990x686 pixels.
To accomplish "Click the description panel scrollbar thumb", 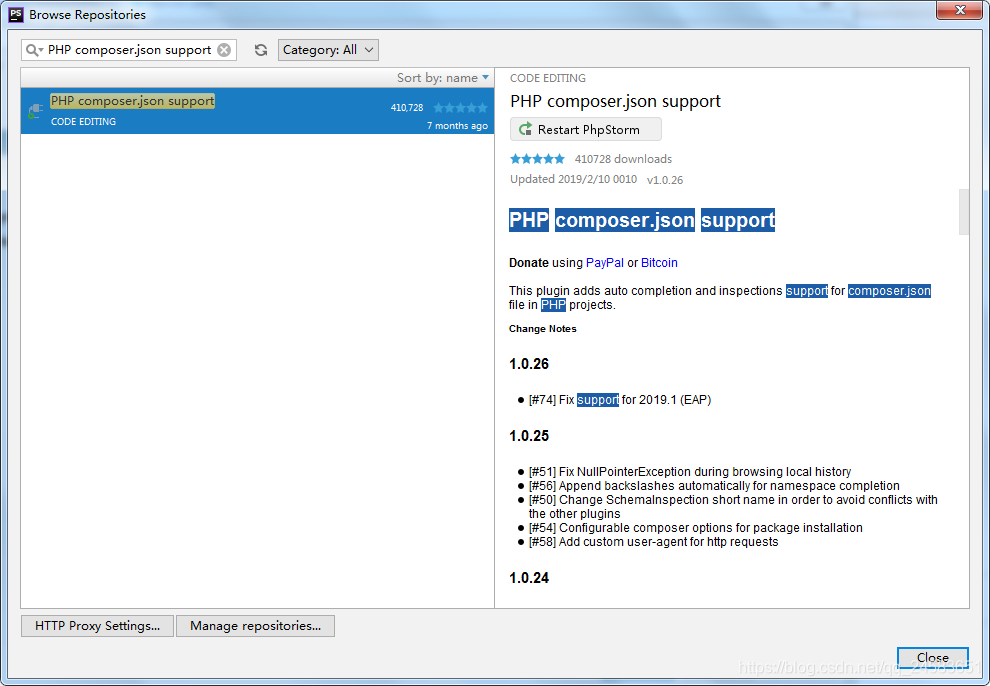I will click(x=963, y=211).
